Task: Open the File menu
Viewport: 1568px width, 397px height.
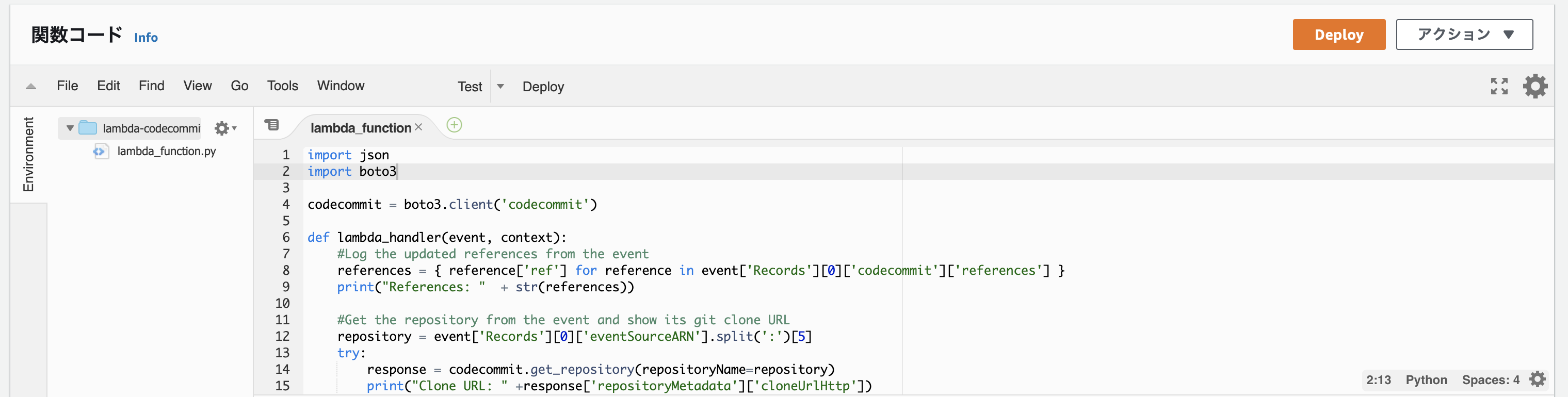Action: [x=68, y=86]
